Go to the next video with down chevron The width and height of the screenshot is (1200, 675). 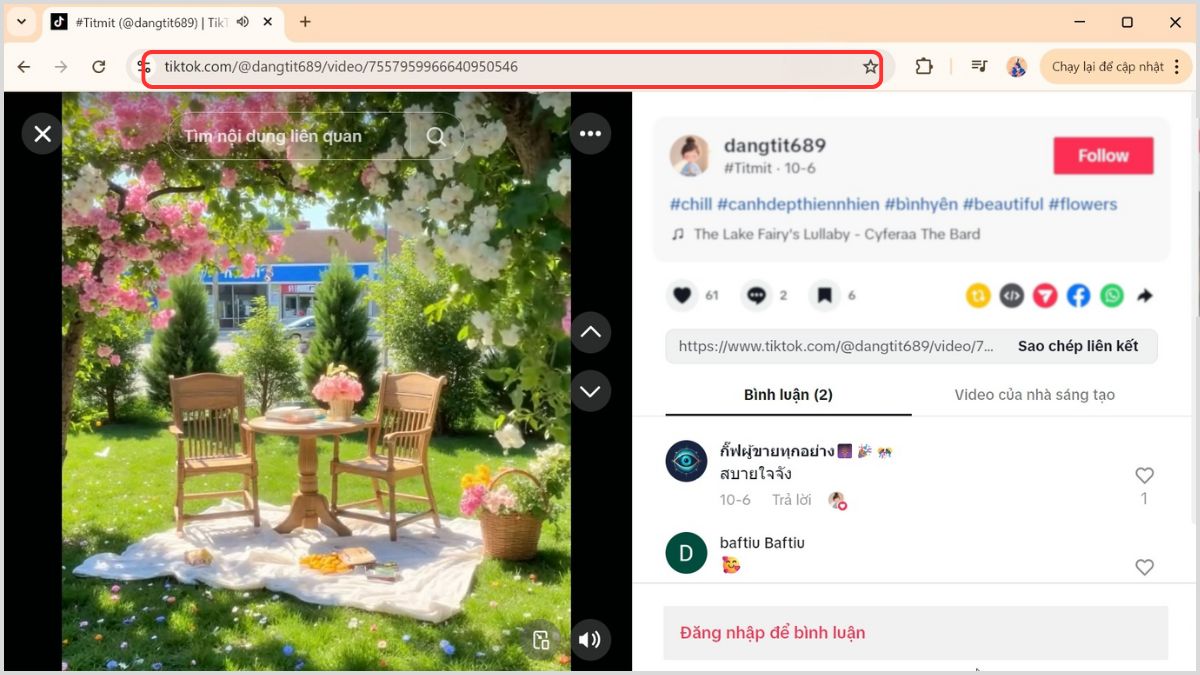coord(590,391)
